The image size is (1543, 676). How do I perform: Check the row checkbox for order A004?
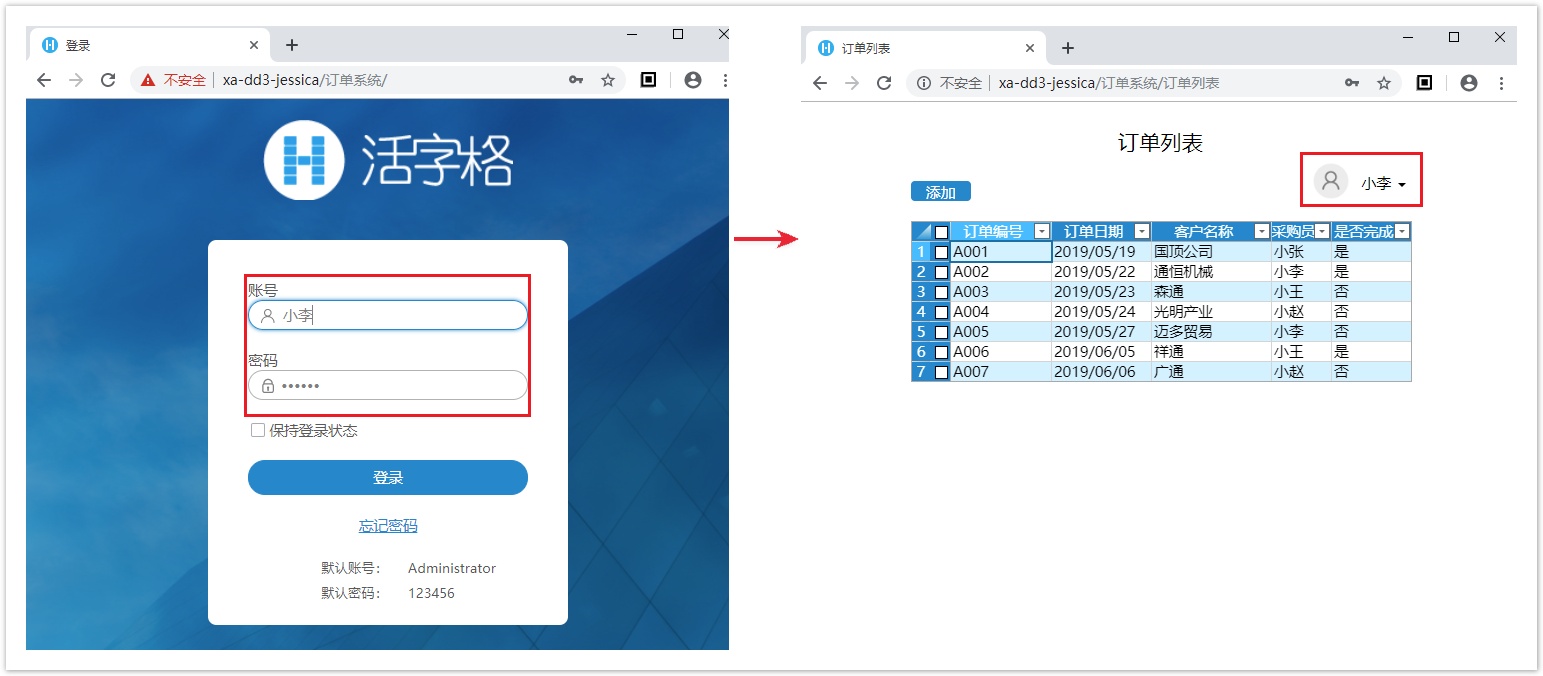(941, 312)
